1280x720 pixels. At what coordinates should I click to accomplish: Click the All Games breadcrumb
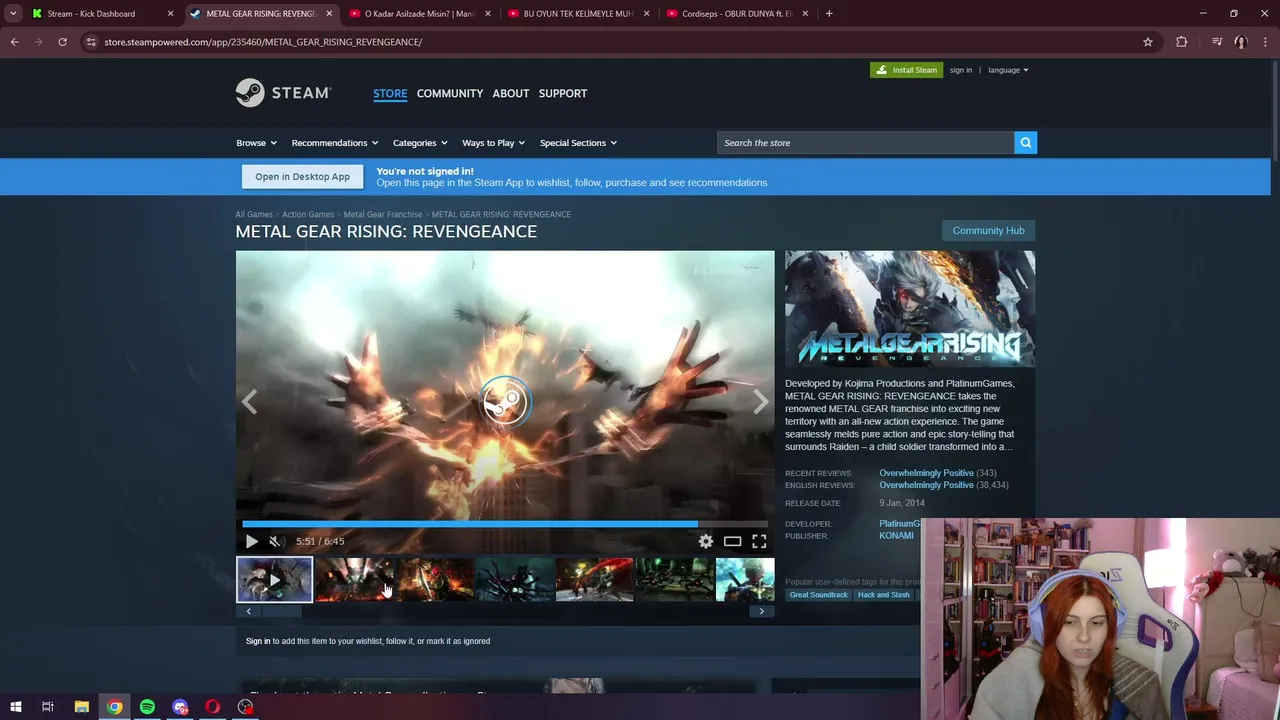[254, 214]
